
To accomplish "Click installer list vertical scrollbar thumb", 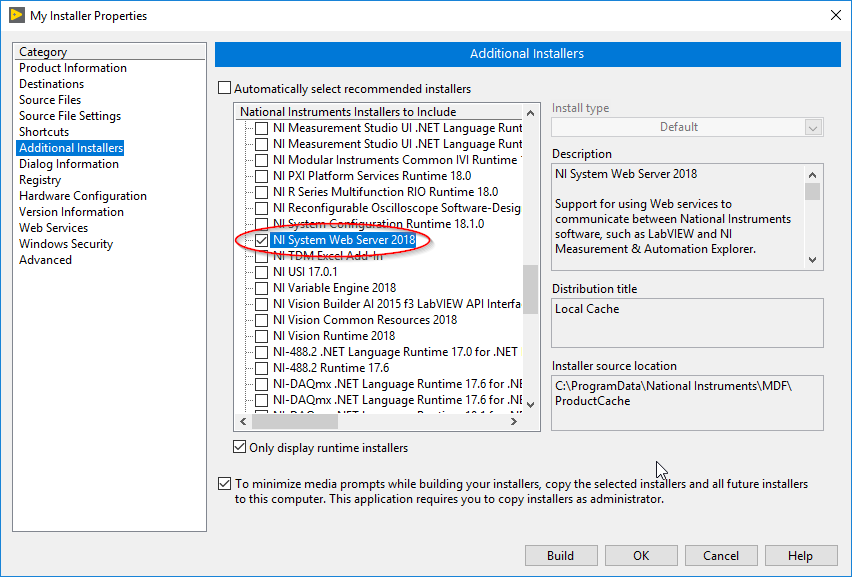I will point(531,289).
